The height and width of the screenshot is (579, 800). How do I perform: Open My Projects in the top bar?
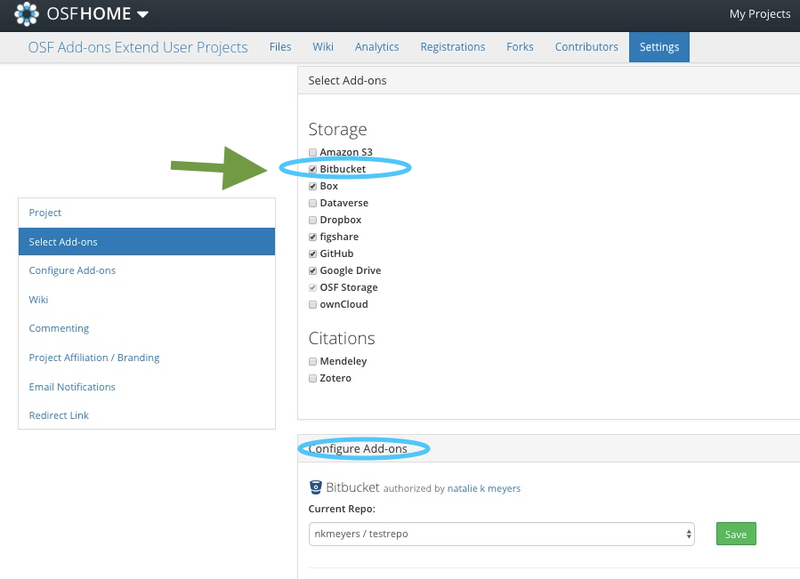coord(759,14)
